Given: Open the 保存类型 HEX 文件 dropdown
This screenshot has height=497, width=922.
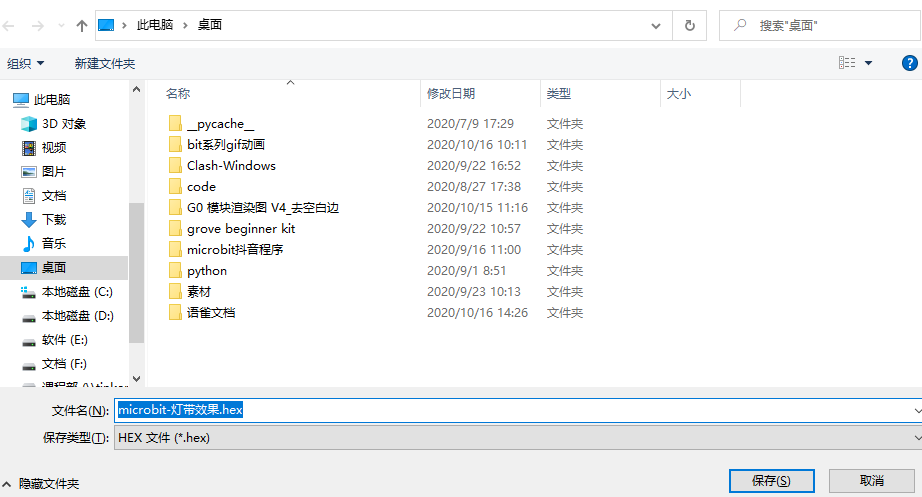Looking at the screenshot, I should (x=517, y=438).
